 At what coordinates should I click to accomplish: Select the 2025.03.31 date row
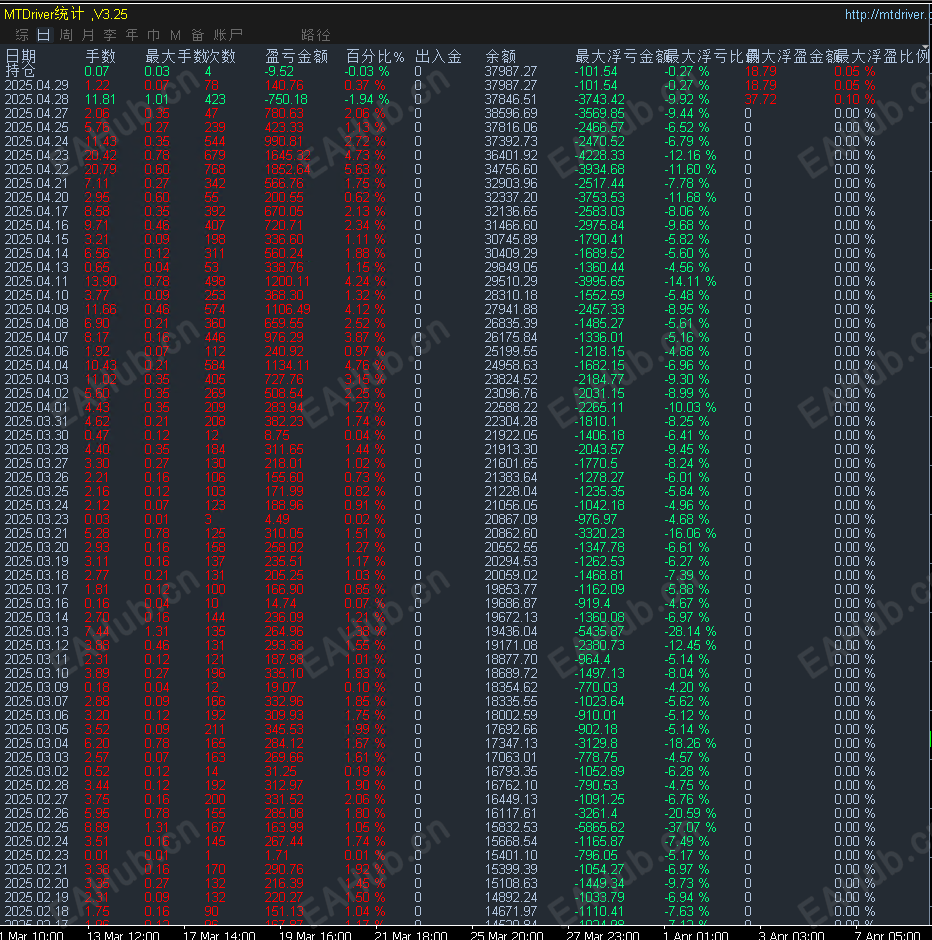coord(37,421)
